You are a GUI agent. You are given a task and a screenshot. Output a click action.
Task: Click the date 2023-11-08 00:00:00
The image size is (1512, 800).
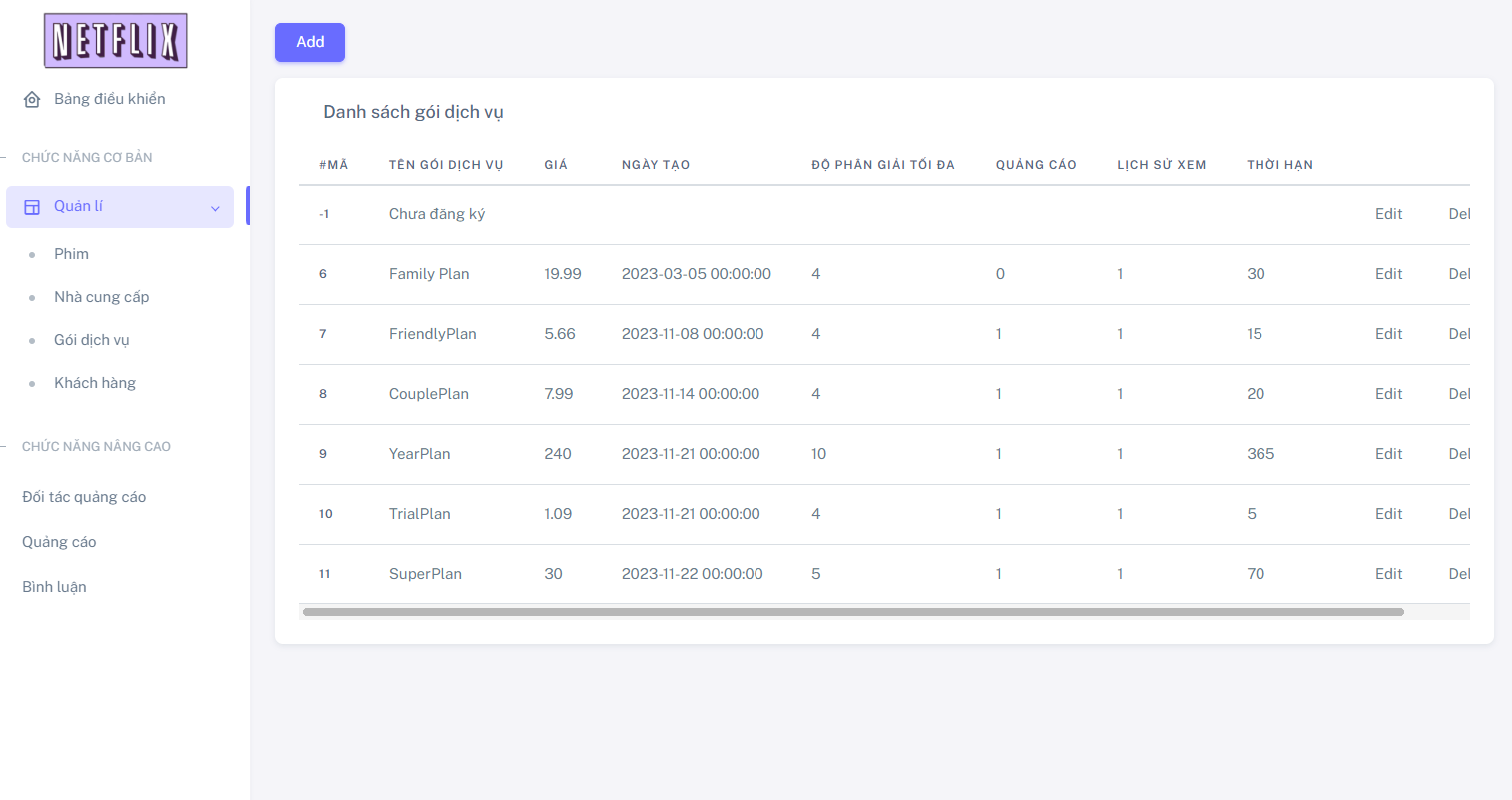tap(693, 334)
